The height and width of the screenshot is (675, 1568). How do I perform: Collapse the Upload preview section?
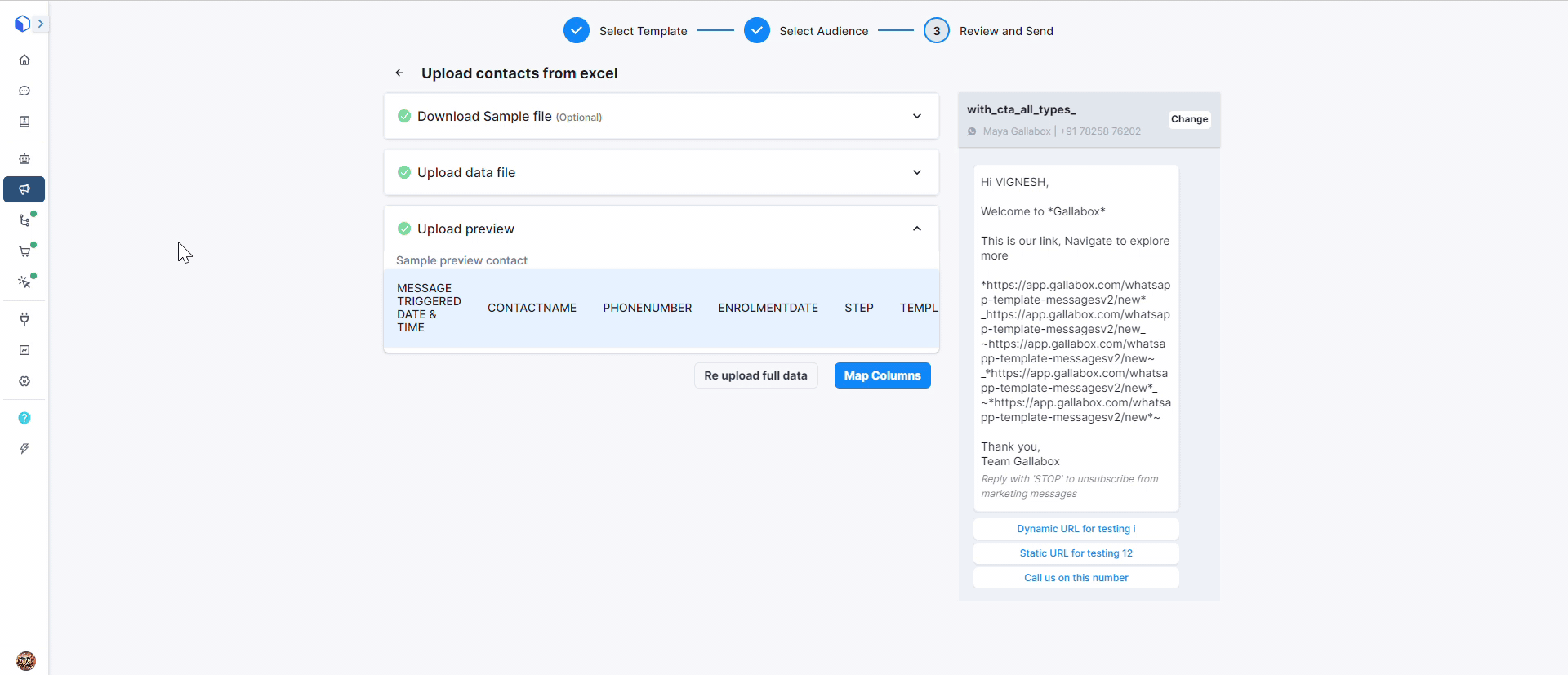click(916, 229)
